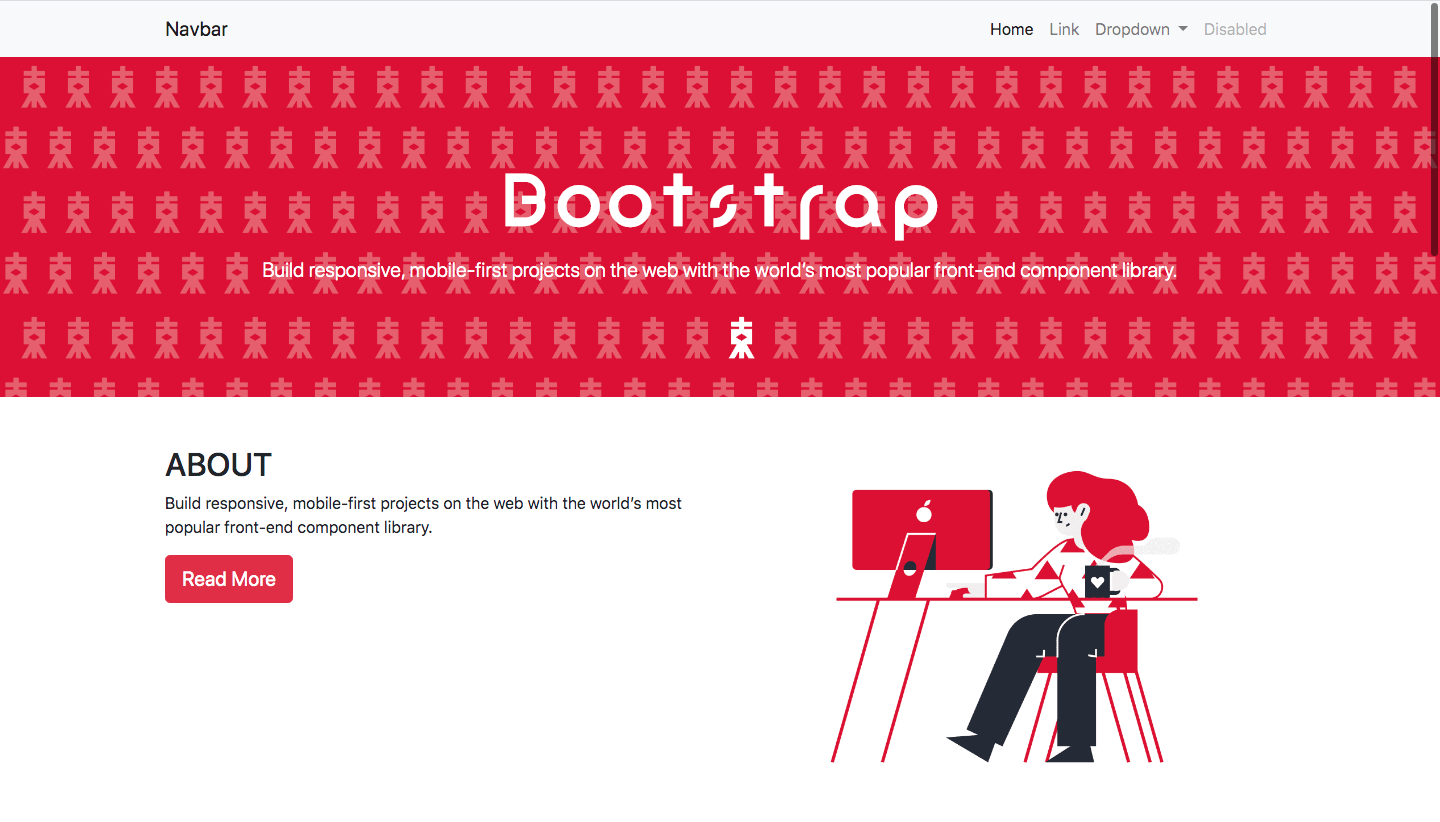The image size is (1440, 822).
Task: Select the Link nav item
Action: (x=1064, y=29)
